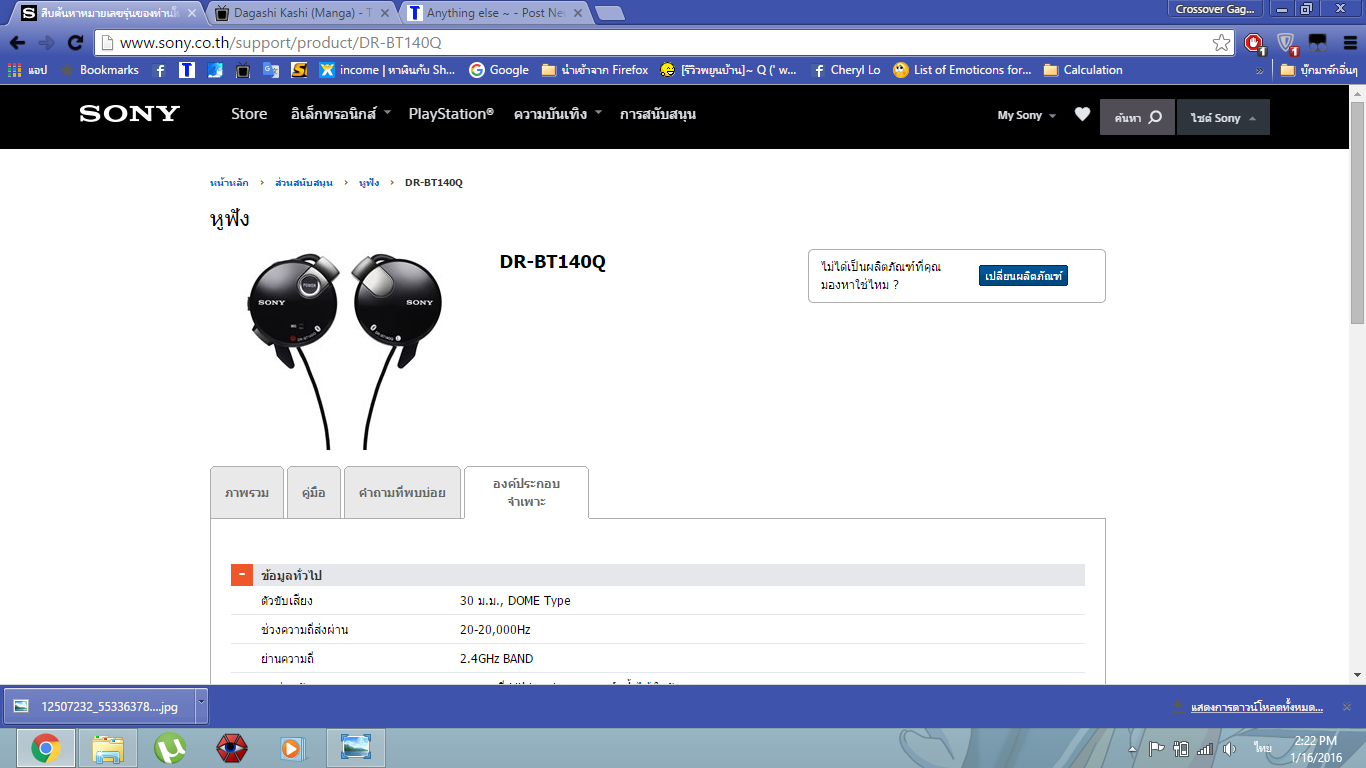Switch to the คำถามที่พบบ่อย tab
The width and height of the screenshot is (1366, 768).
tap(402, 493)
